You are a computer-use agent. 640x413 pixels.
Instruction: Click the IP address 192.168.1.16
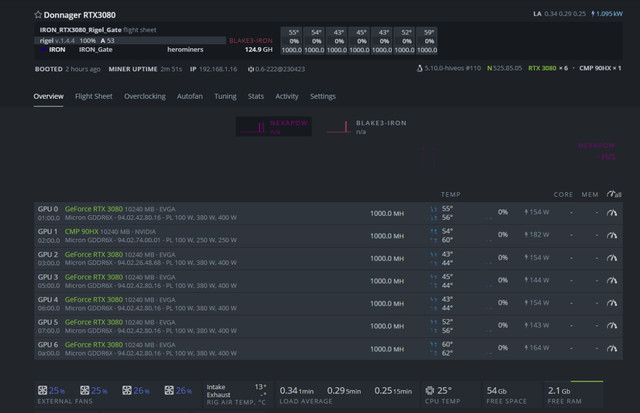coord(218,69)
